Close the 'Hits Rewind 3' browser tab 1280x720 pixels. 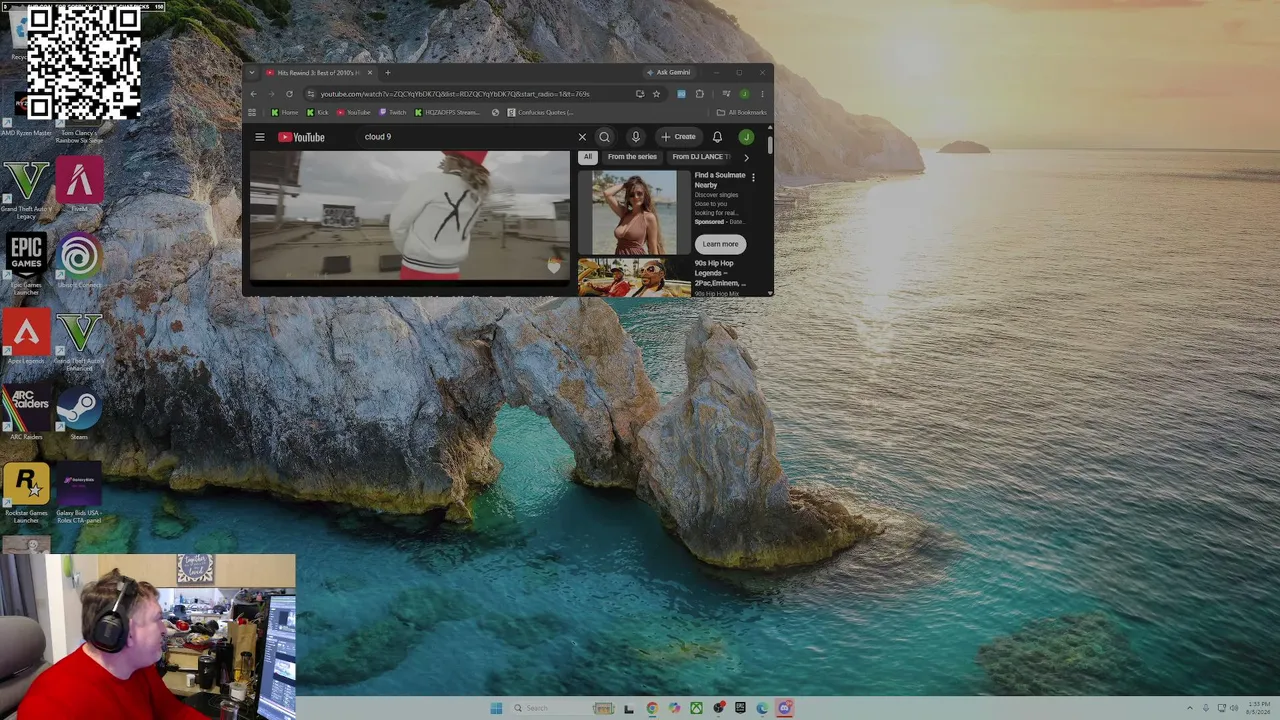(x=370, y=73)
